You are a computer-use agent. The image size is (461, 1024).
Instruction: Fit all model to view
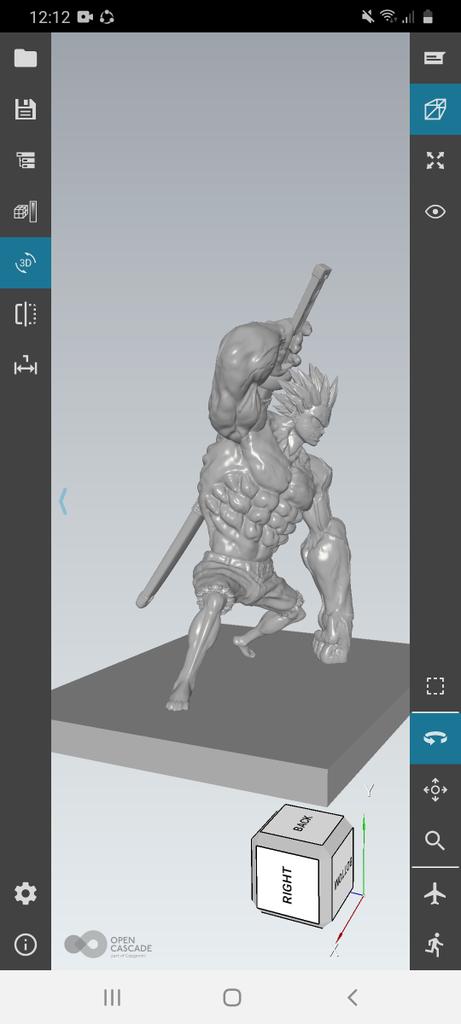[435, 160]
